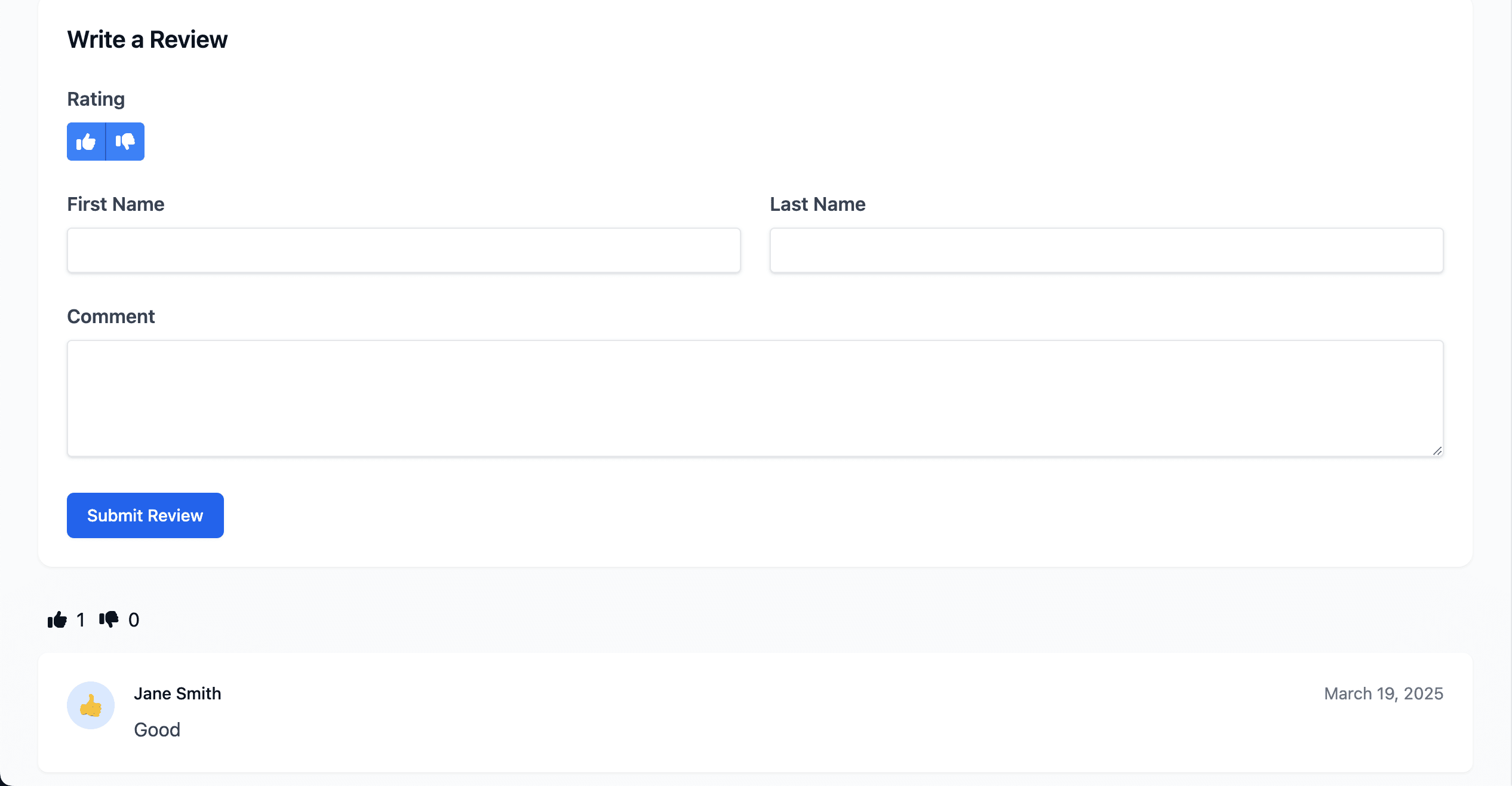Click the Rating label above the thumbs buttons
The image size is (1512, 786).
[x=96, y=99]
